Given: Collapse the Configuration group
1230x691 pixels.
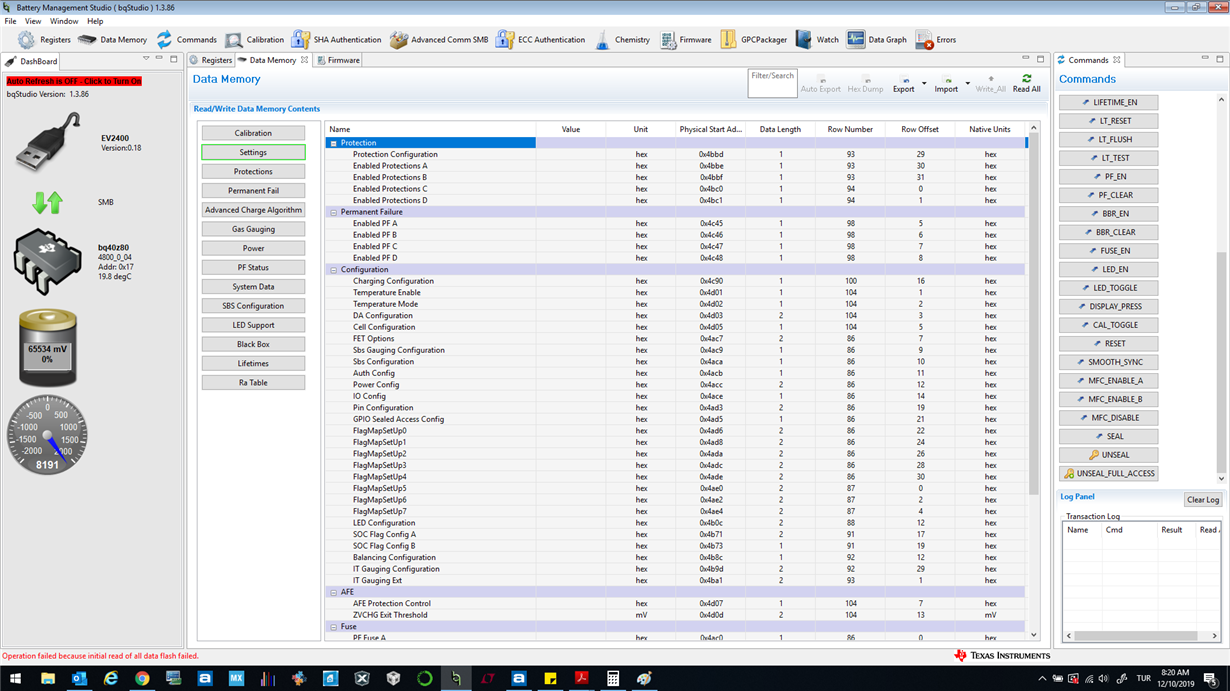Looking at the screenshot, I should pos(334,270).
